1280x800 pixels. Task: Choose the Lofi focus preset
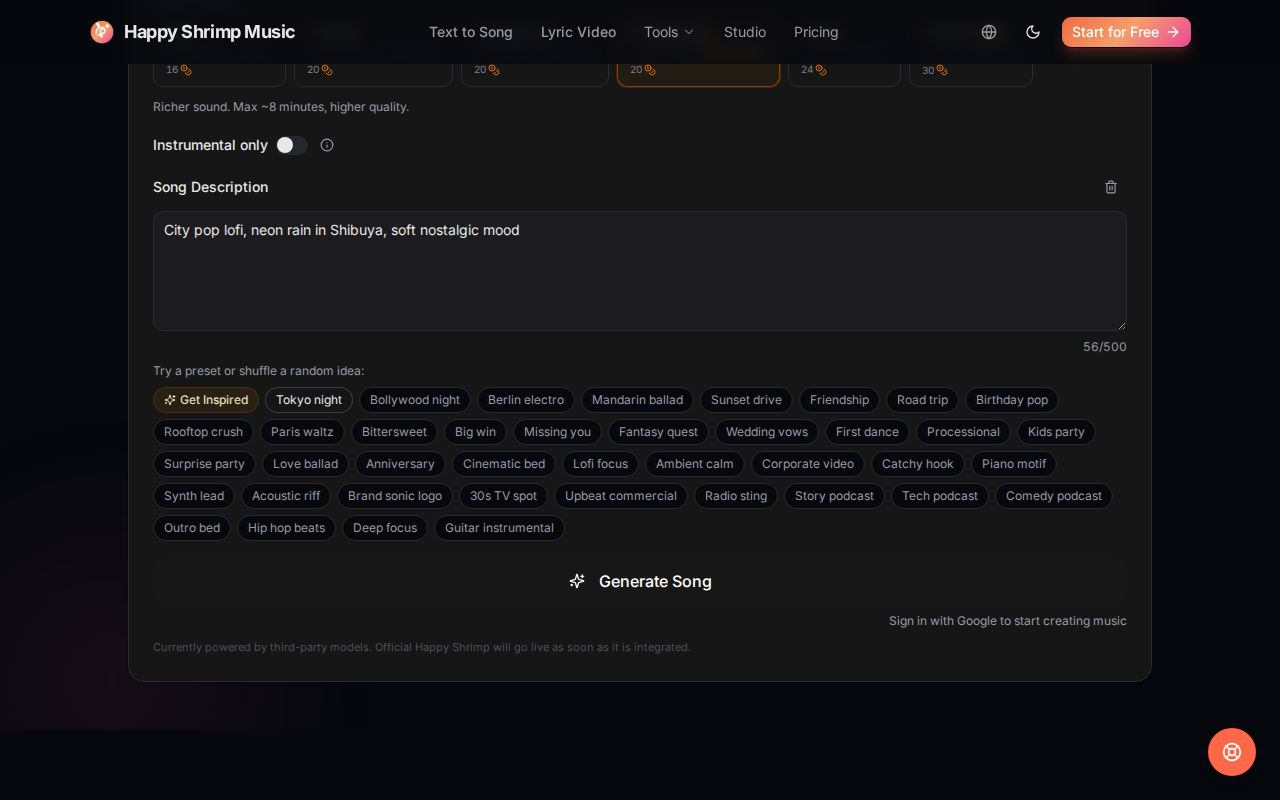(600, 464)
